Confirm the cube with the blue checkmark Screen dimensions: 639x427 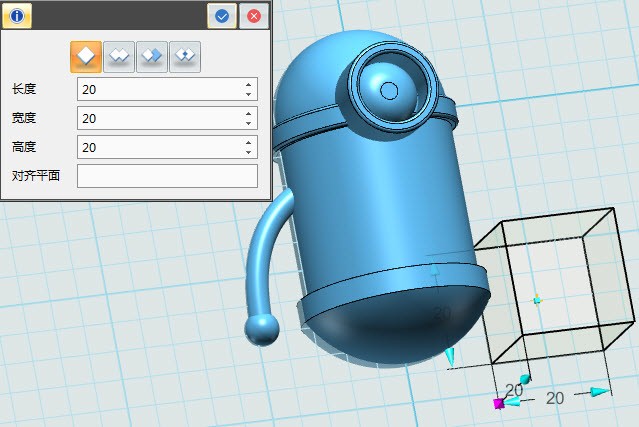click(x=222, y=16)
